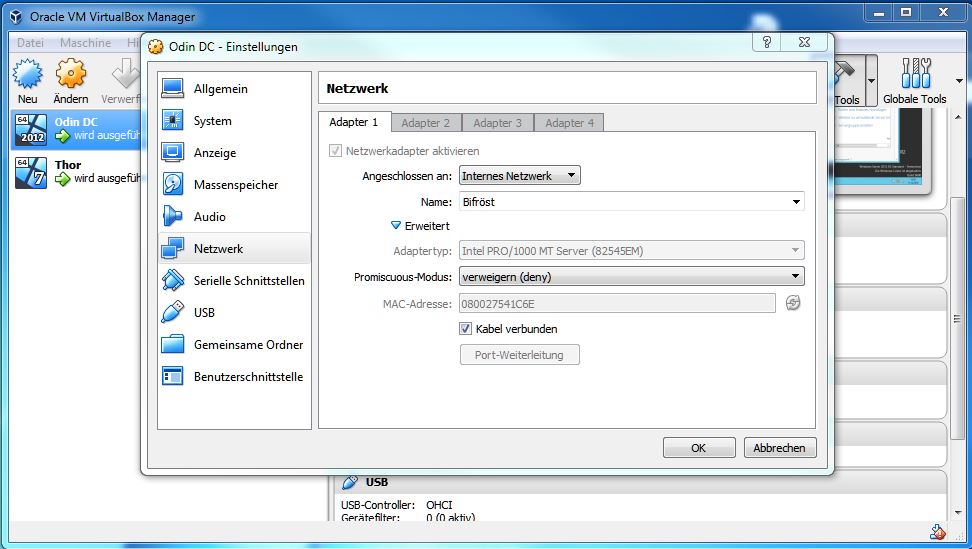The image size is (972, 549).
Task: Click the USB connector icon in sidebar
Action: coord(172,312)
